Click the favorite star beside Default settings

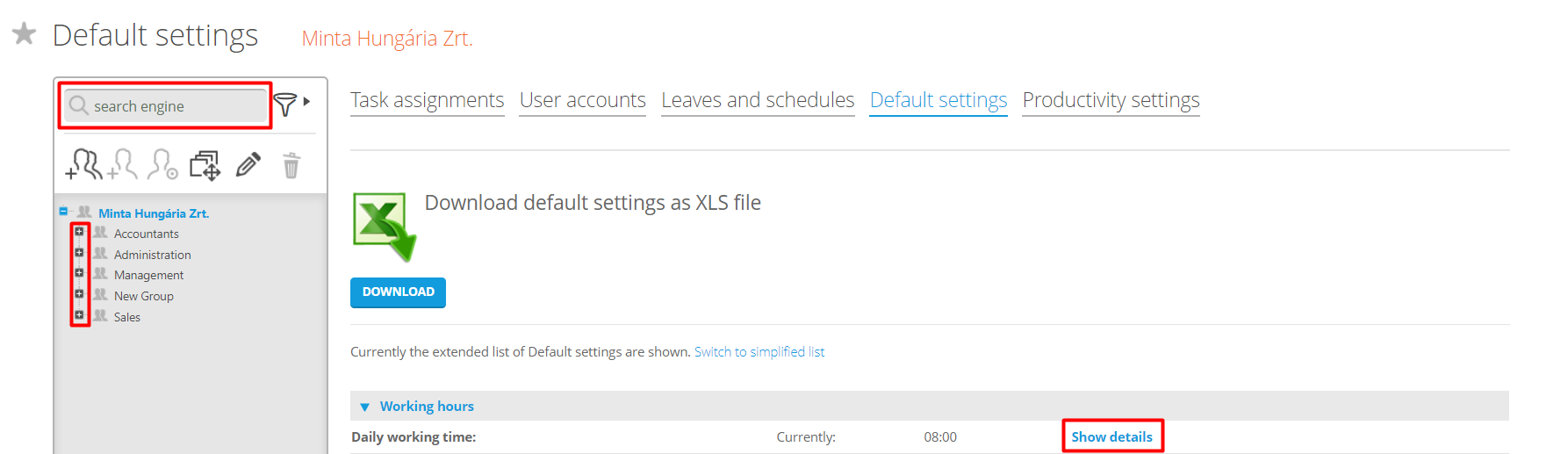[24, 34]
